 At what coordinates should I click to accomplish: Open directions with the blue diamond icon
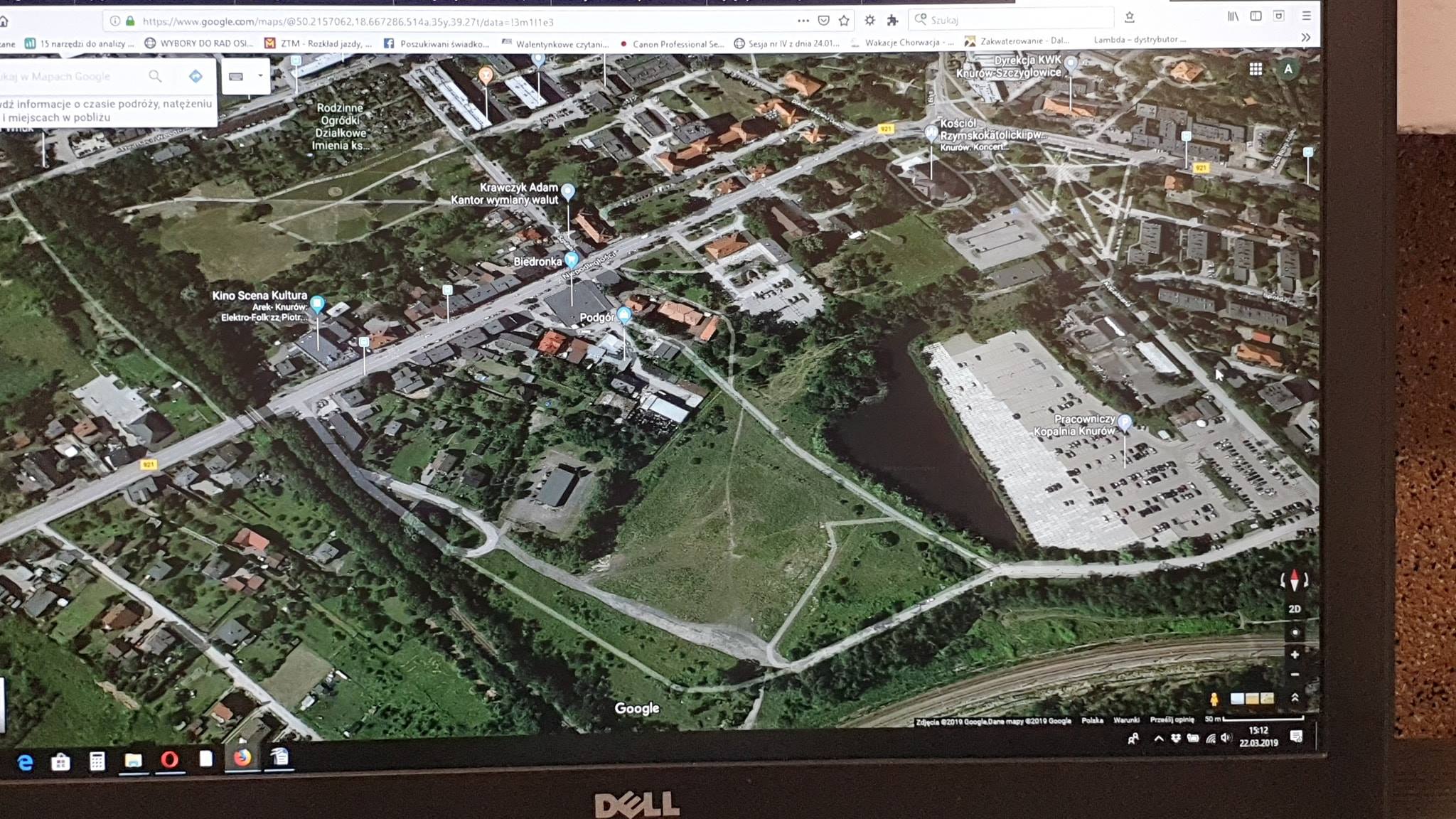[x=196, y=76]
